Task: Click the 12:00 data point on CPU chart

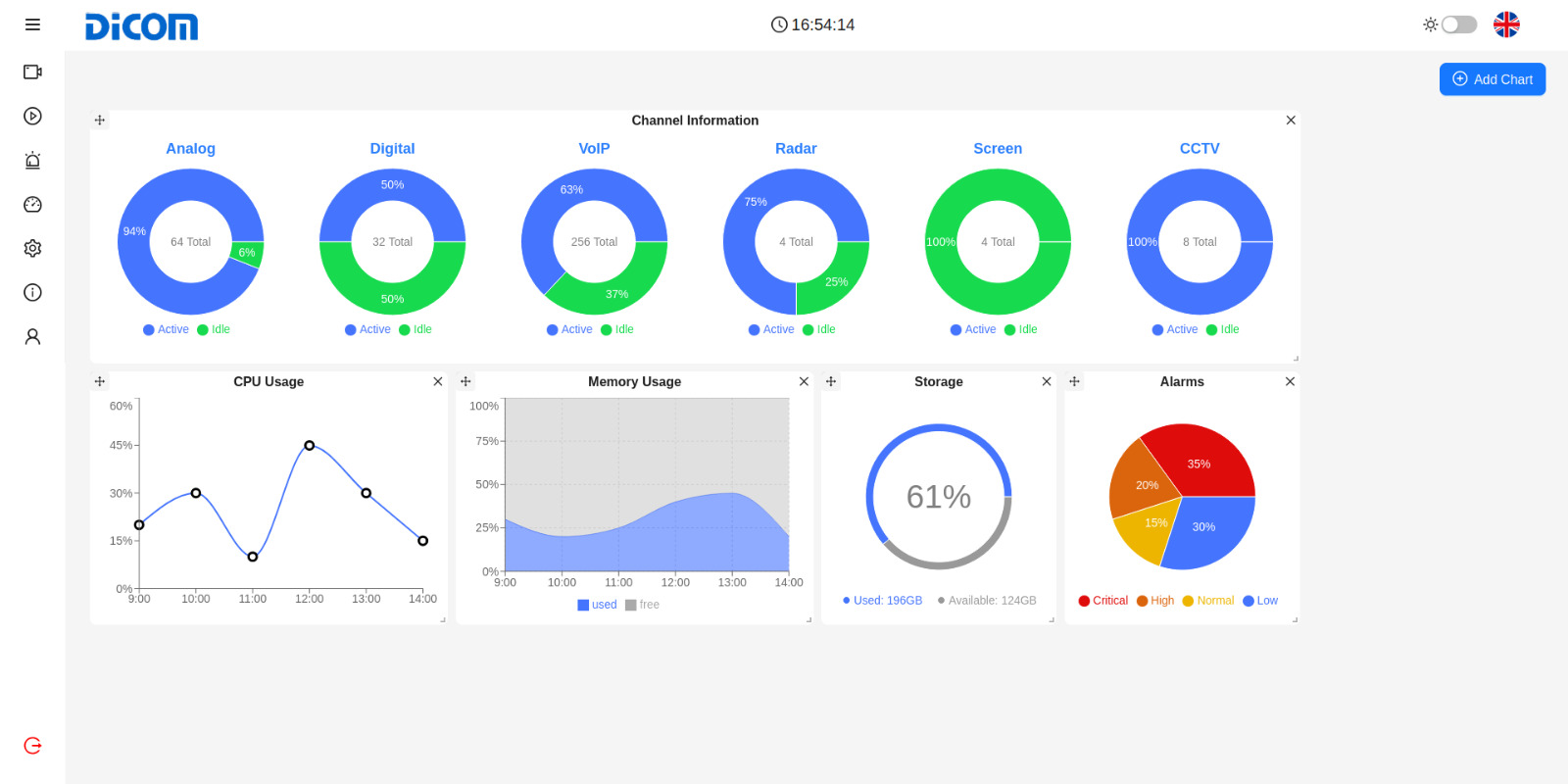Action: click(310, 445)
